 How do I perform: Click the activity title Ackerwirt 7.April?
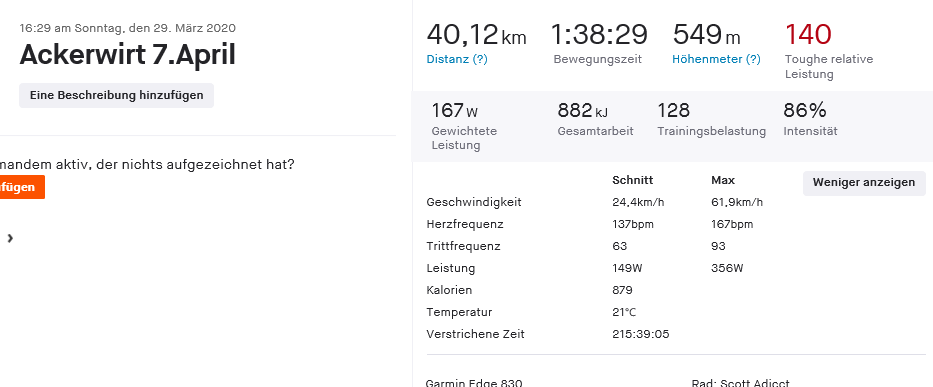pyautogui.click(x=127, y=55)
